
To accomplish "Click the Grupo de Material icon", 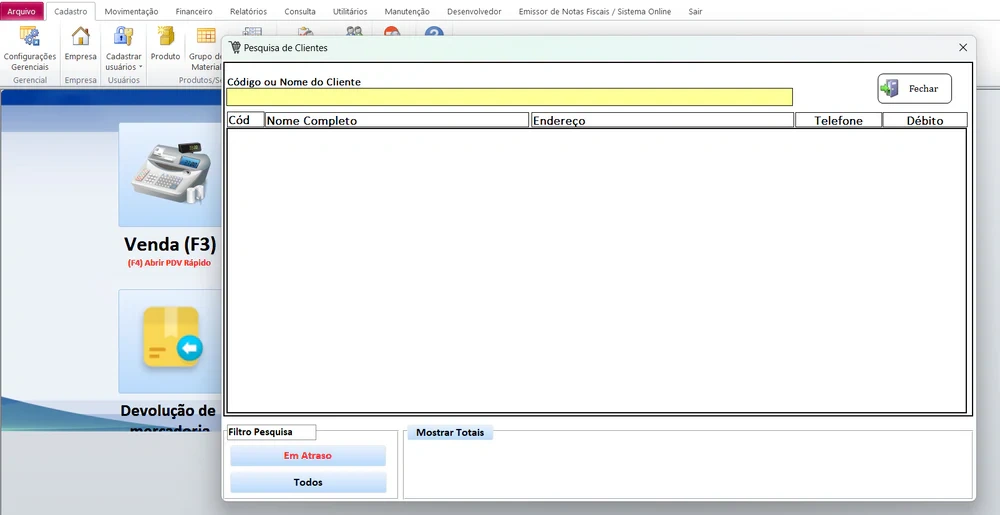I will click(x=206, y=38).
